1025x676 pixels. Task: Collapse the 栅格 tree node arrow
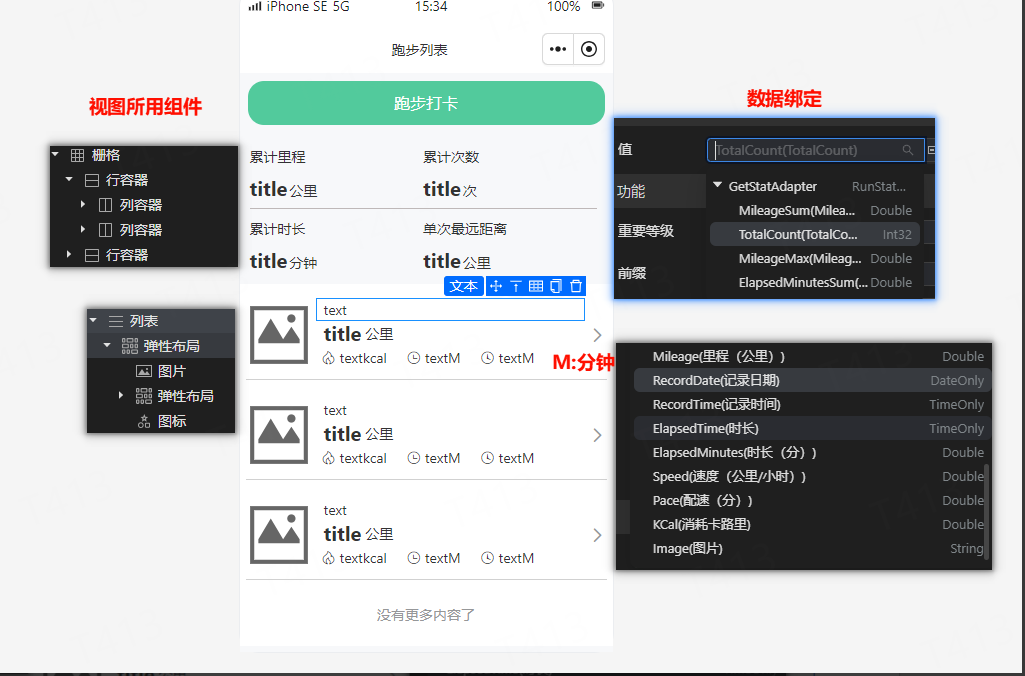[x=56, y=154]
